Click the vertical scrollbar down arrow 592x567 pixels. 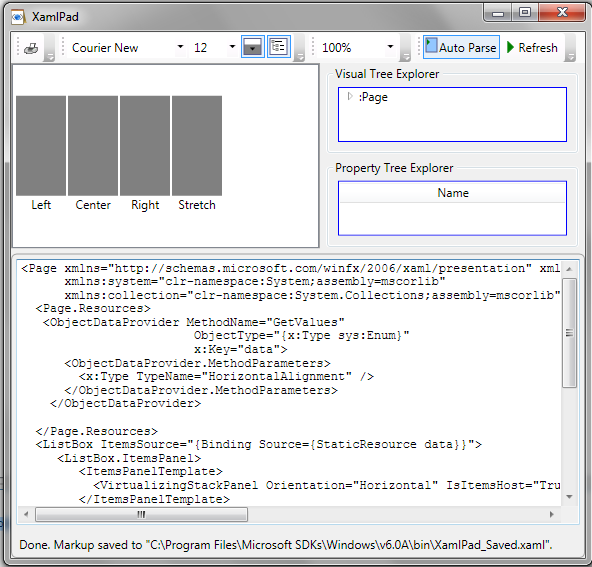coord(569,496)
